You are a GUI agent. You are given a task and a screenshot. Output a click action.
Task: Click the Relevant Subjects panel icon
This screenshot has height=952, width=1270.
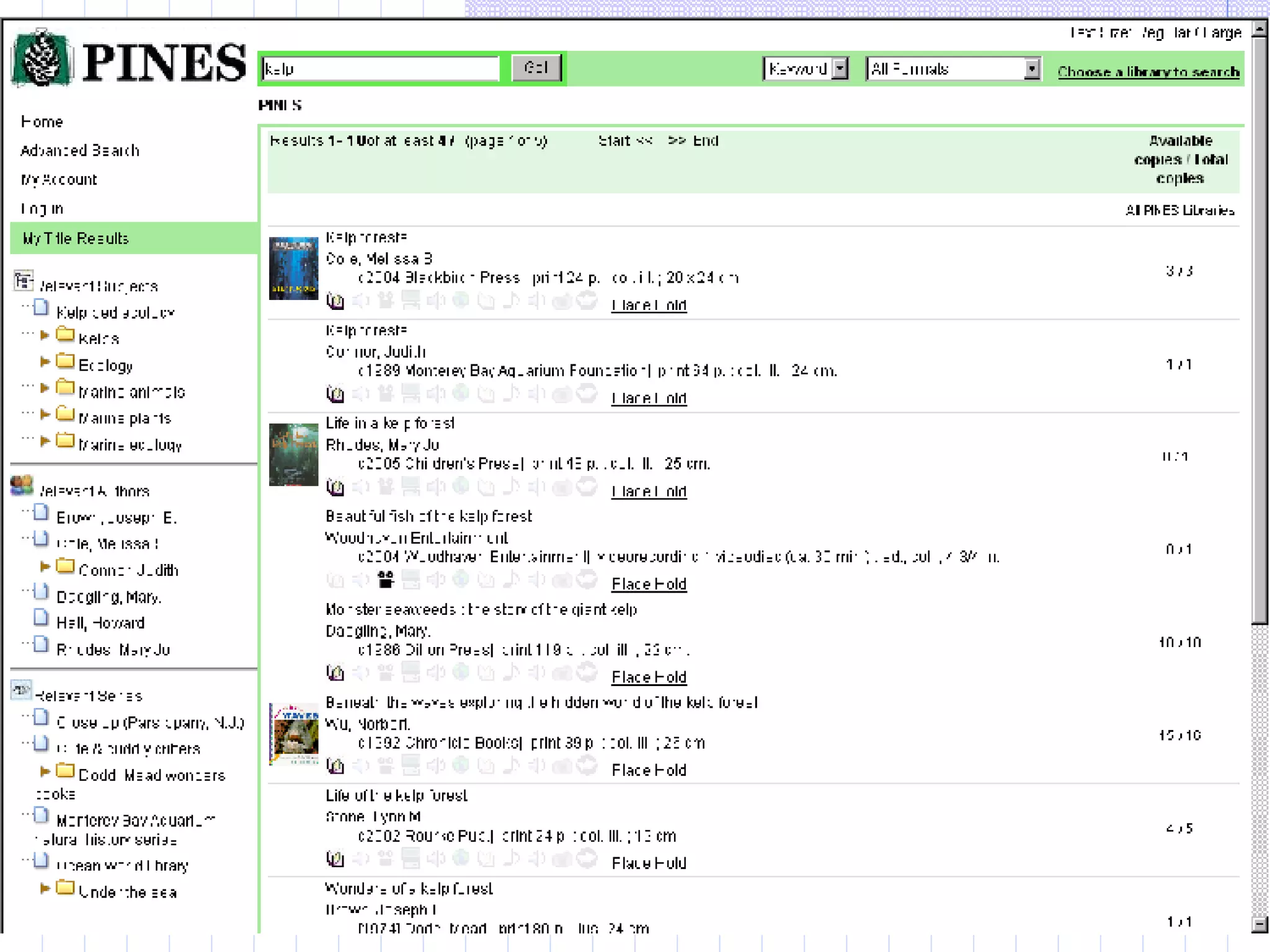tap(24, 281)
